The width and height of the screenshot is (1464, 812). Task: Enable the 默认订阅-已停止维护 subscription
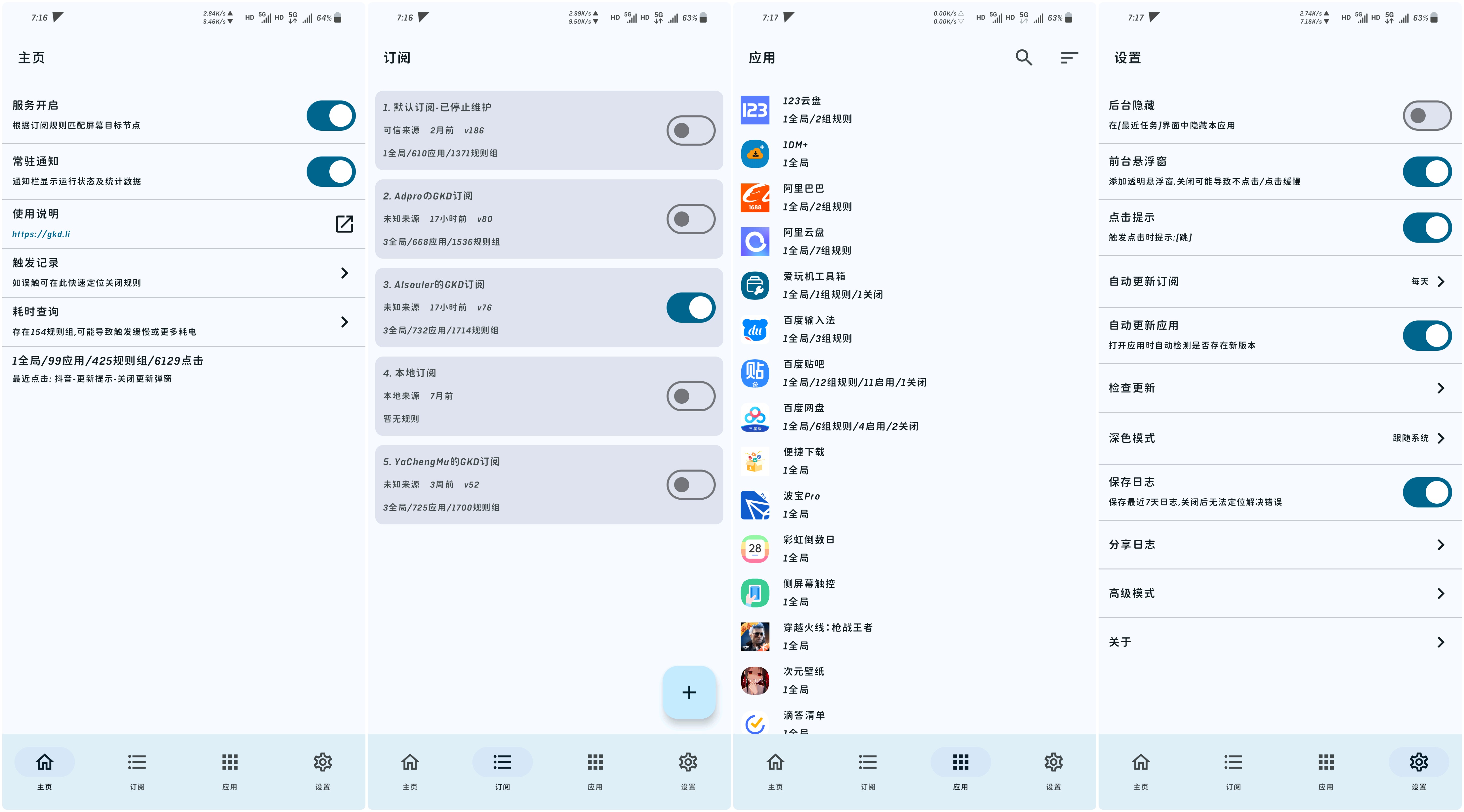(691, 130)
